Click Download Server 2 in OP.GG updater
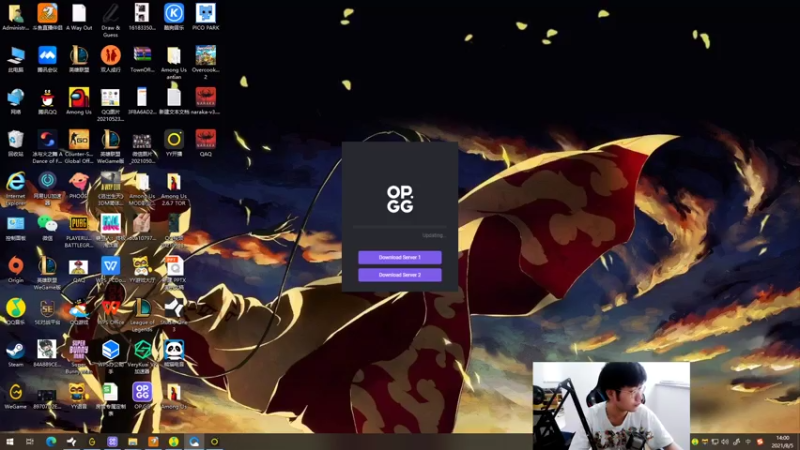 click(399, 275)
